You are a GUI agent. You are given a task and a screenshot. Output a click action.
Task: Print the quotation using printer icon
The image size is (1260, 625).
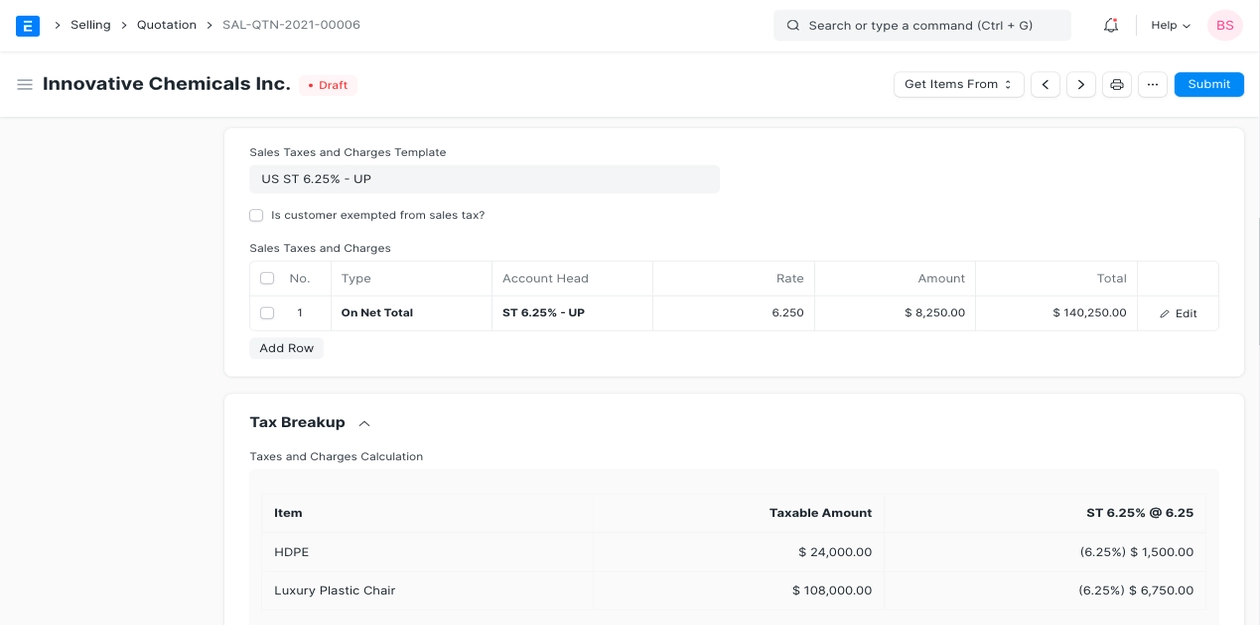pyautogui.click(x=1117, y=85)
